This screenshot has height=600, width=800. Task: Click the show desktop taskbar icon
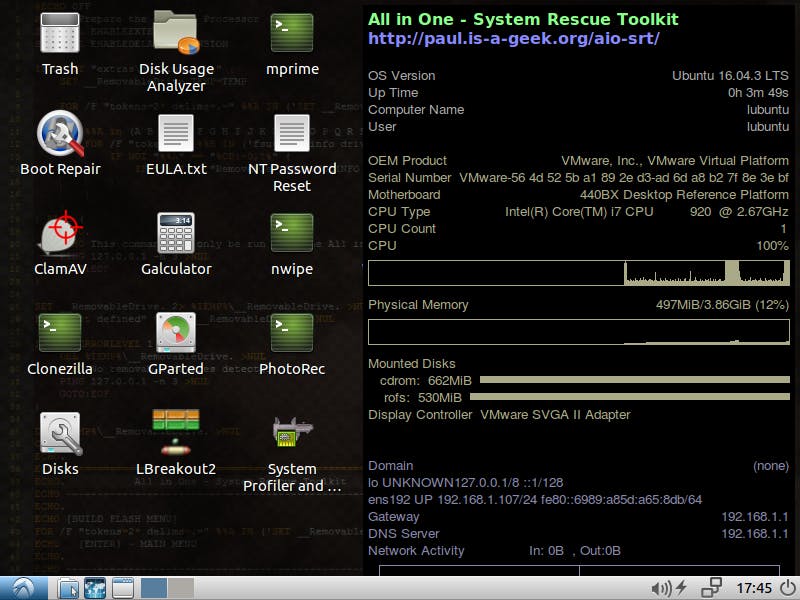tap(122, 588)
